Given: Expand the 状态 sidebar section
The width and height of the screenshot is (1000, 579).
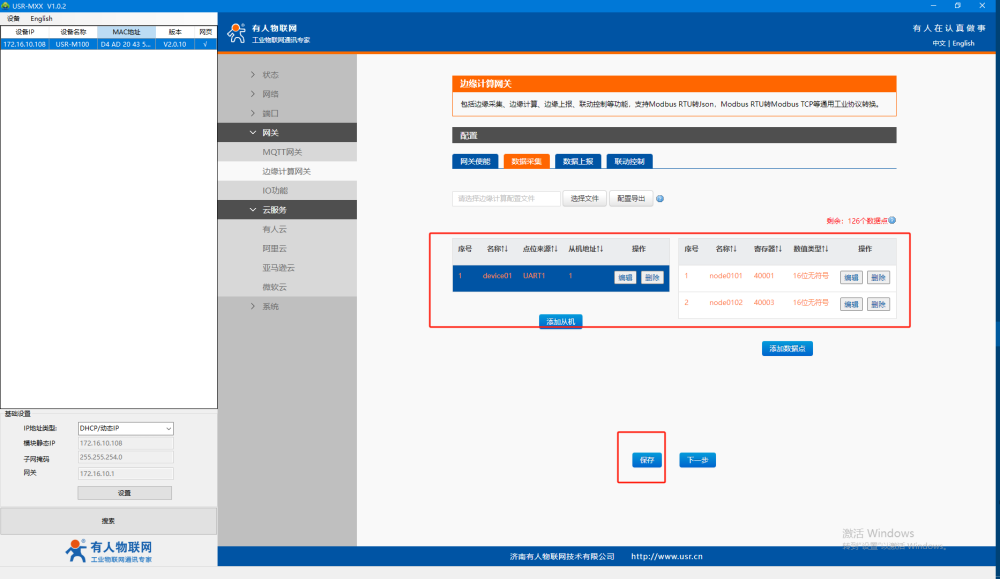Looking at the screenshot, I should coord(270,75).
